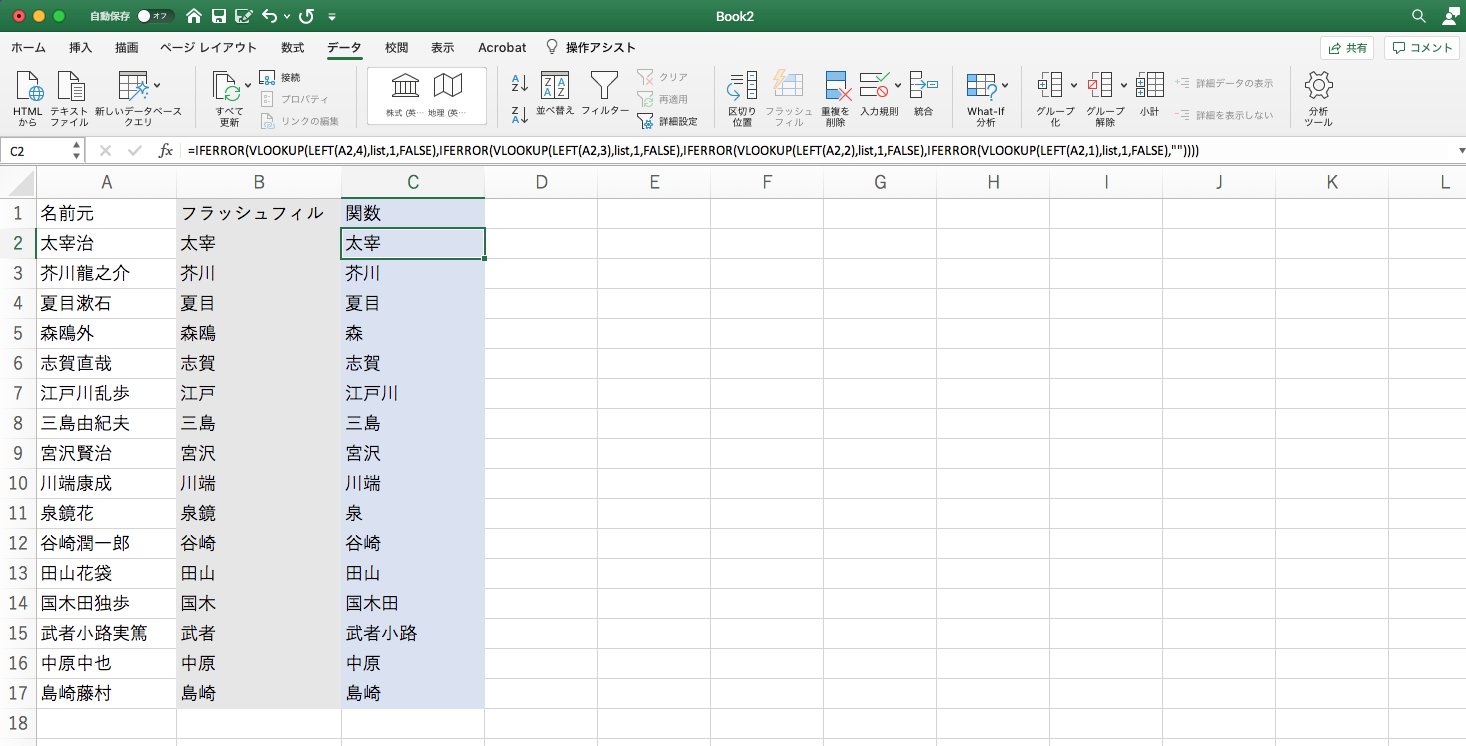
Task: Open the Data Validation (入力規則) dropdown arrow
Action: point(898,85)
